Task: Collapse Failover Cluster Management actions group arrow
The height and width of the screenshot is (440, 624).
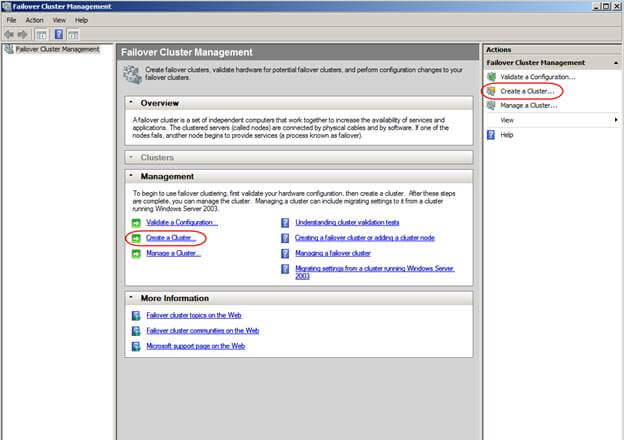Action: [x=616, y=63]
